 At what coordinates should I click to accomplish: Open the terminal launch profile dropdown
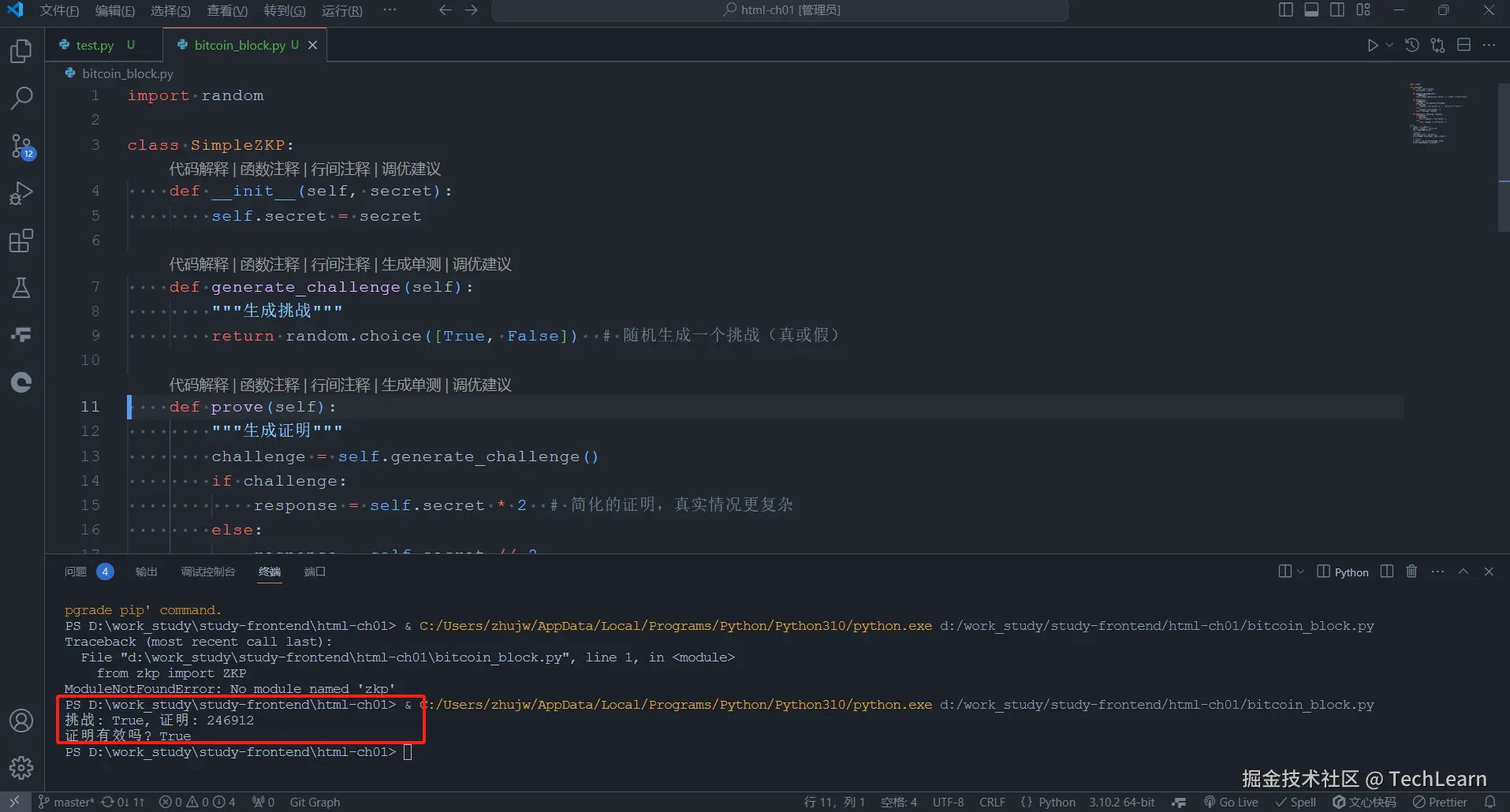coord(1300,572)
